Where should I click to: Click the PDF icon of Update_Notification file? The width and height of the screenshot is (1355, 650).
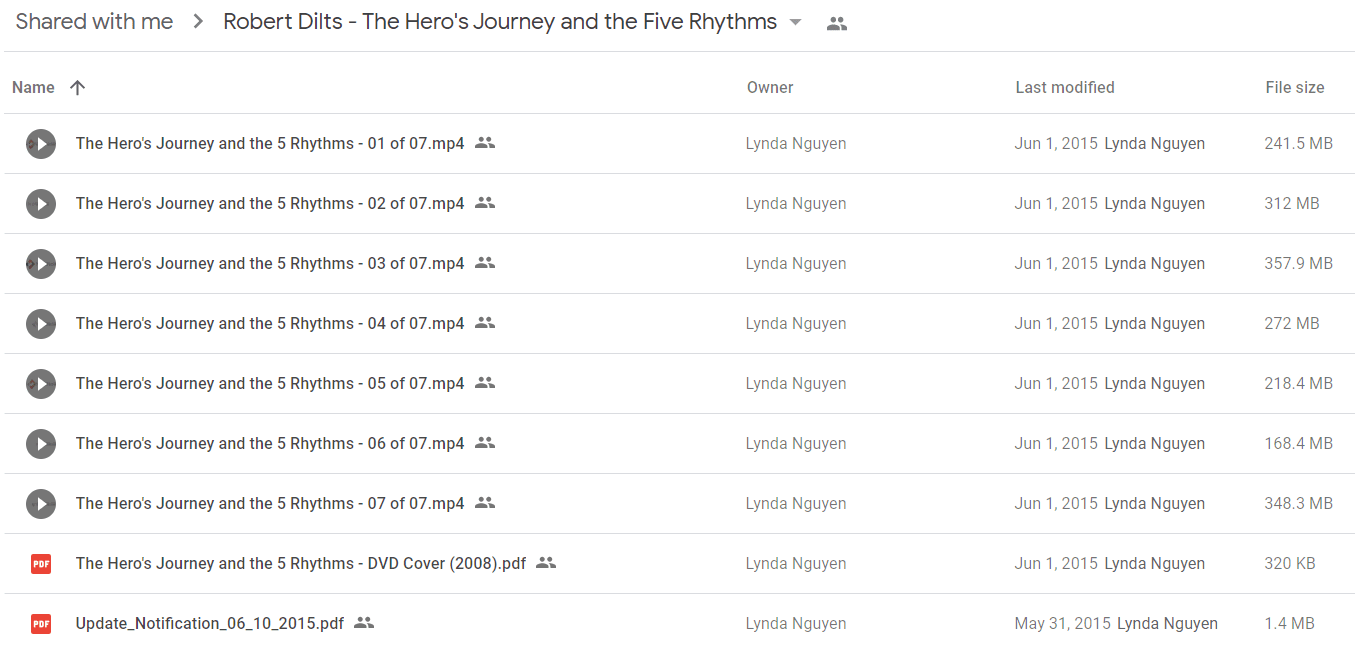coord(40,624)
